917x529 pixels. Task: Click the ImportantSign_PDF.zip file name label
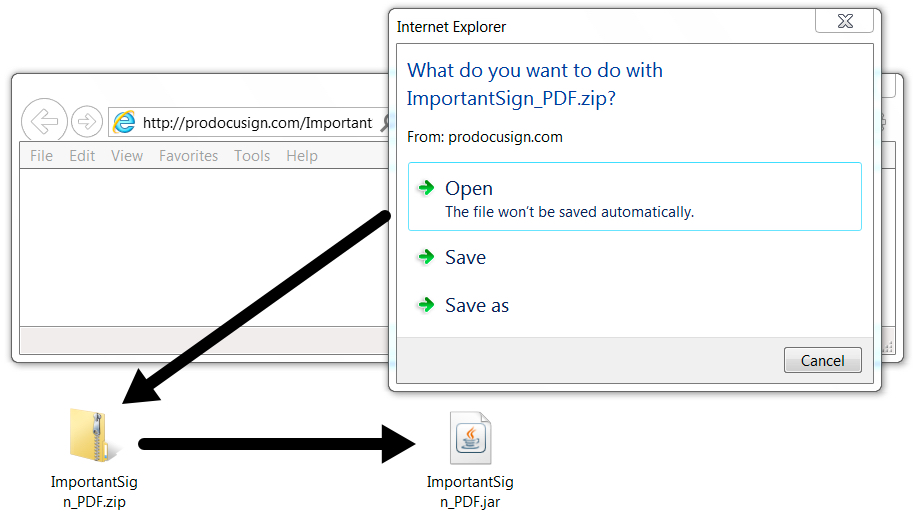94,492
